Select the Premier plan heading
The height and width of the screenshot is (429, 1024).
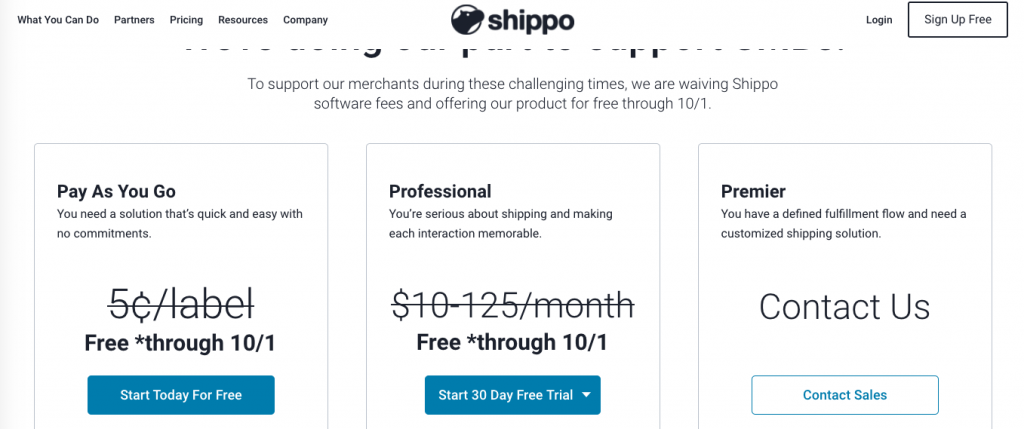753,191
